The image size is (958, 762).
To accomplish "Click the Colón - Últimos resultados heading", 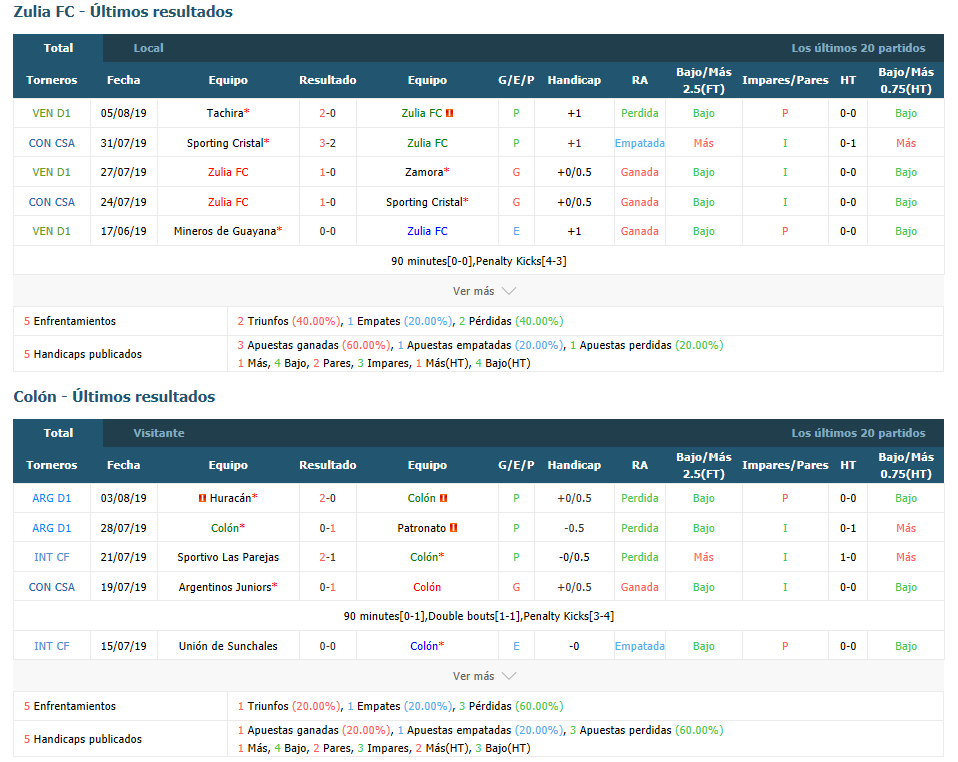I will tap(114, 397).
